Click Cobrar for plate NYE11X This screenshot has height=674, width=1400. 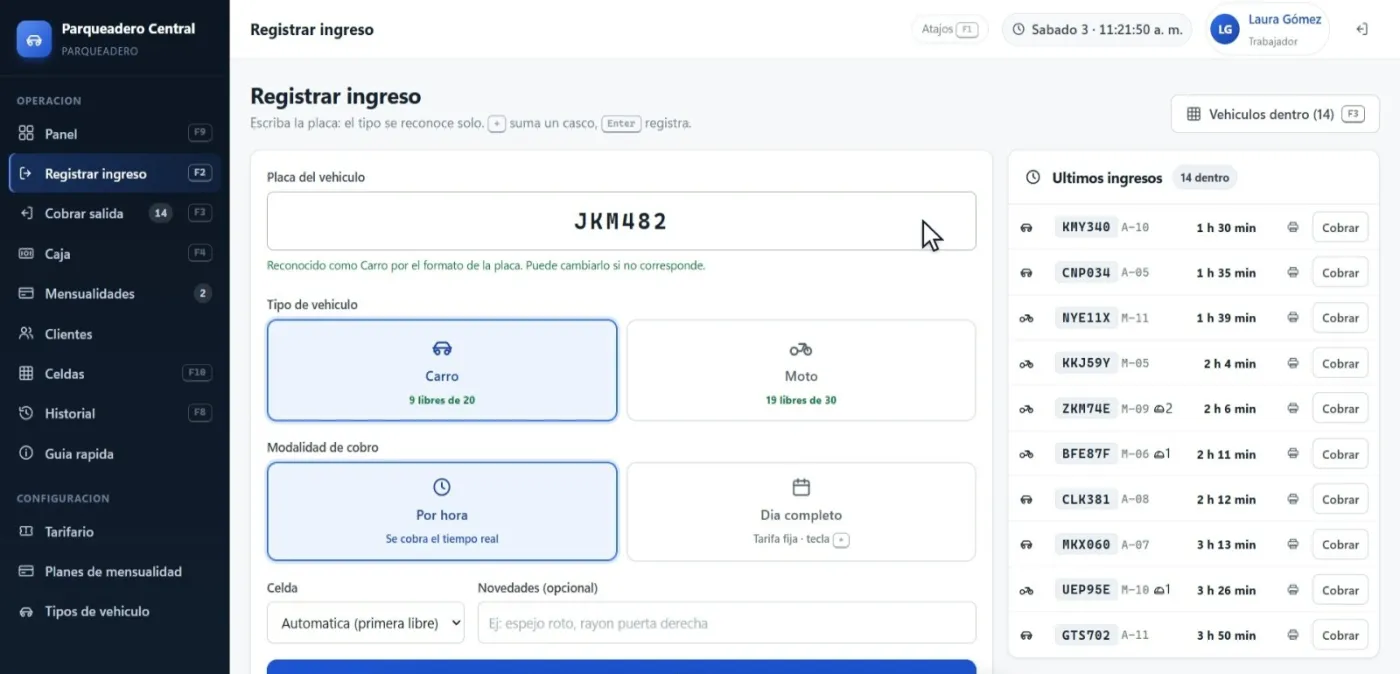[x=1340, y=318]
